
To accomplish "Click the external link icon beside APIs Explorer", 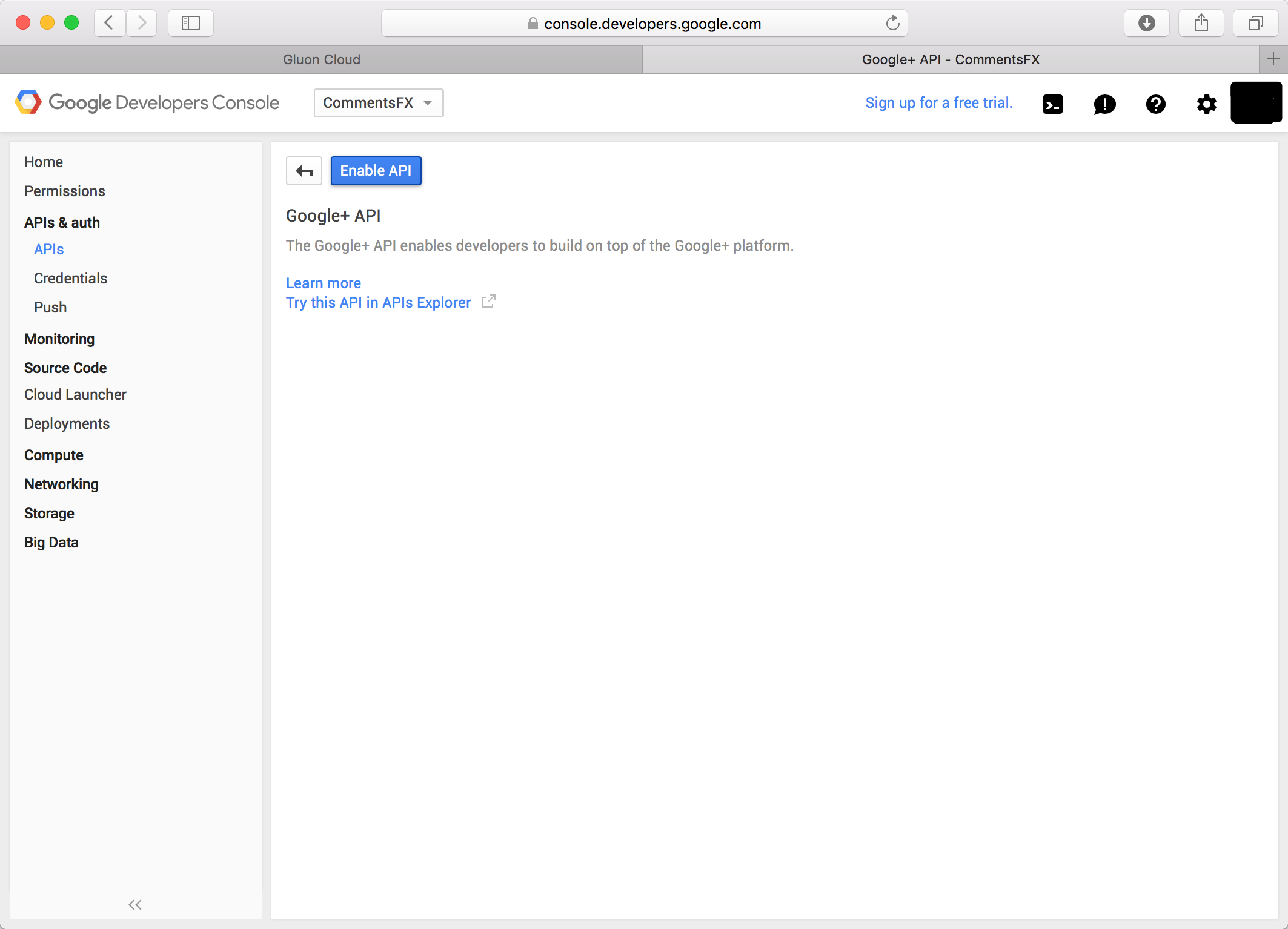I will tap(489, 301).
